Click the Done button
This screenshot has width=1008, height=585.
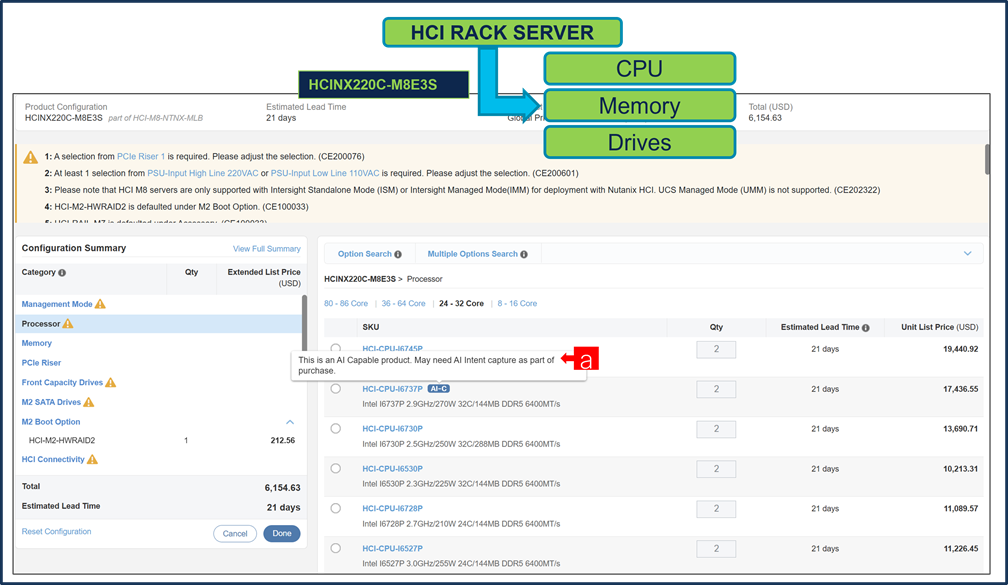[282, 534]
